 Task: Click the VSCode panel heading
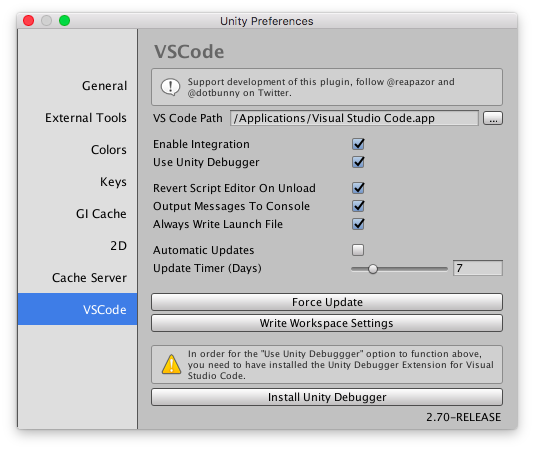point(189,52)
